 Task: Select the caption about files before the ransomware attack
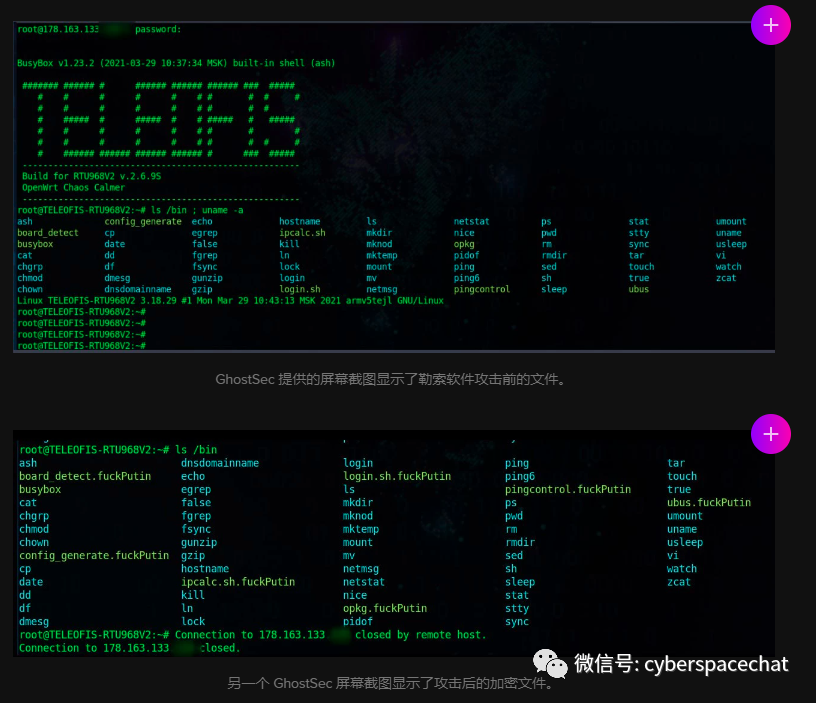pyautogui.click(x=391, y=379)
